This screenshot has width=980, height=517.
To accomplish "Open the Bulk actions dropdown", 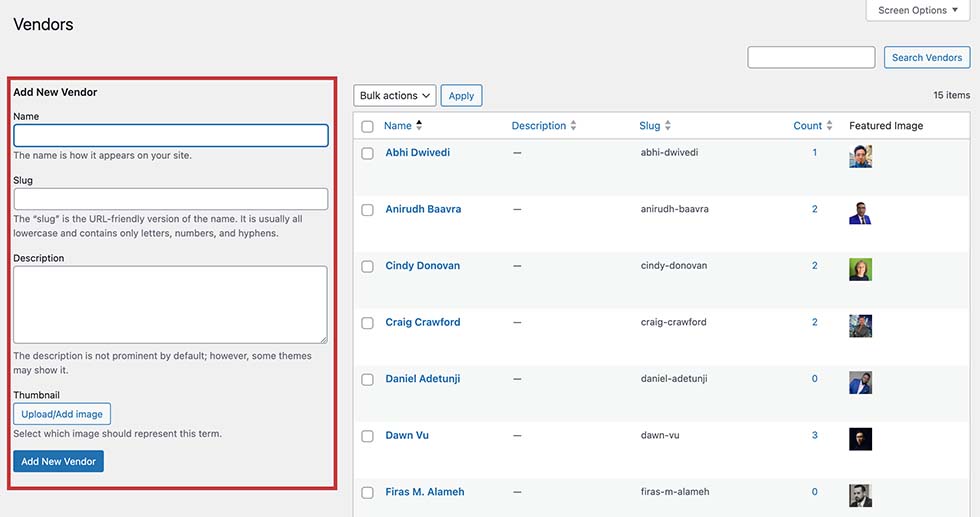I will point(394,96).
